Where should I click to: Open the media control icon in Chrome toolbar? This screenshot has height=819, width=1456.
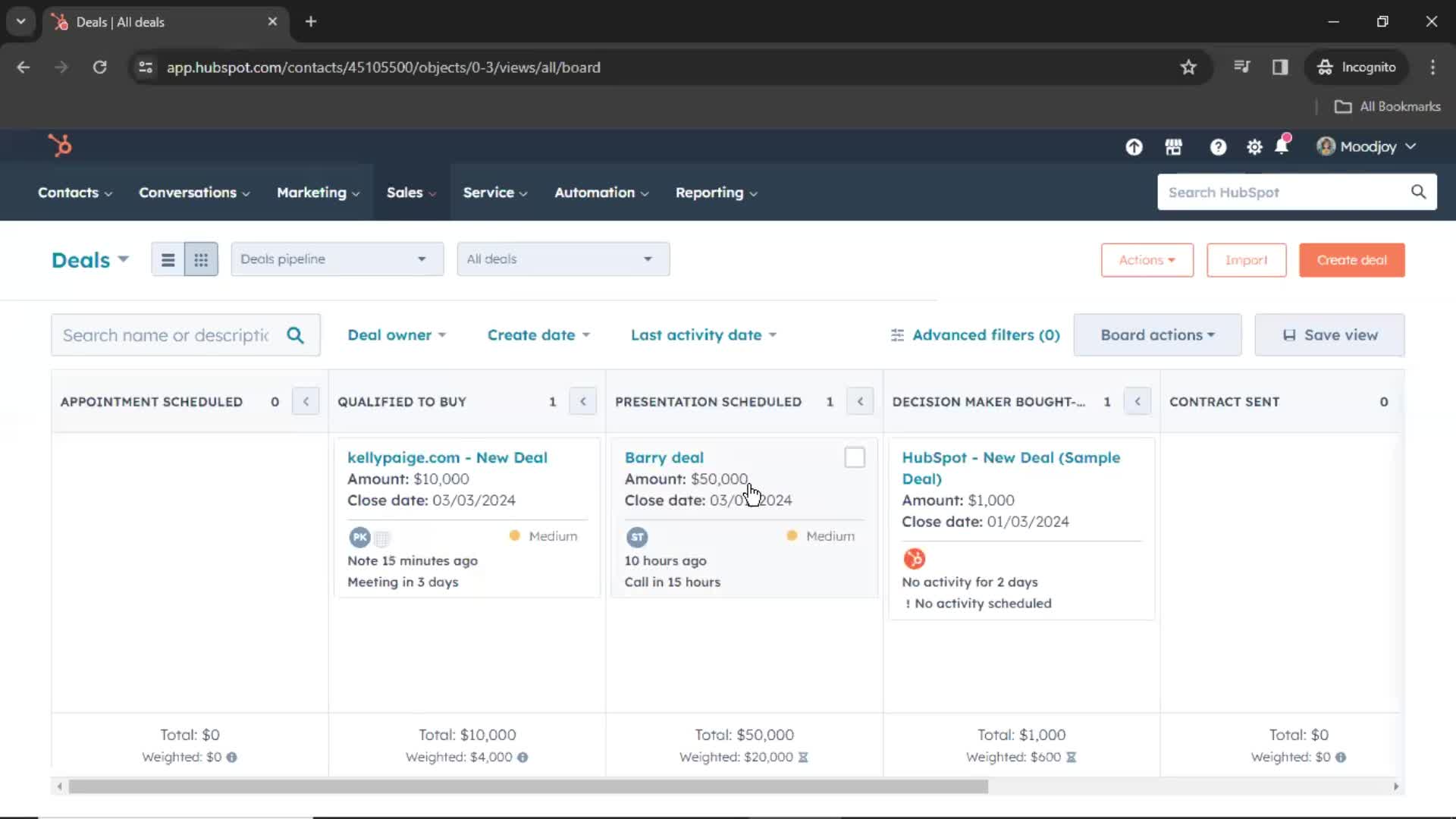[x=1241, y=67]
